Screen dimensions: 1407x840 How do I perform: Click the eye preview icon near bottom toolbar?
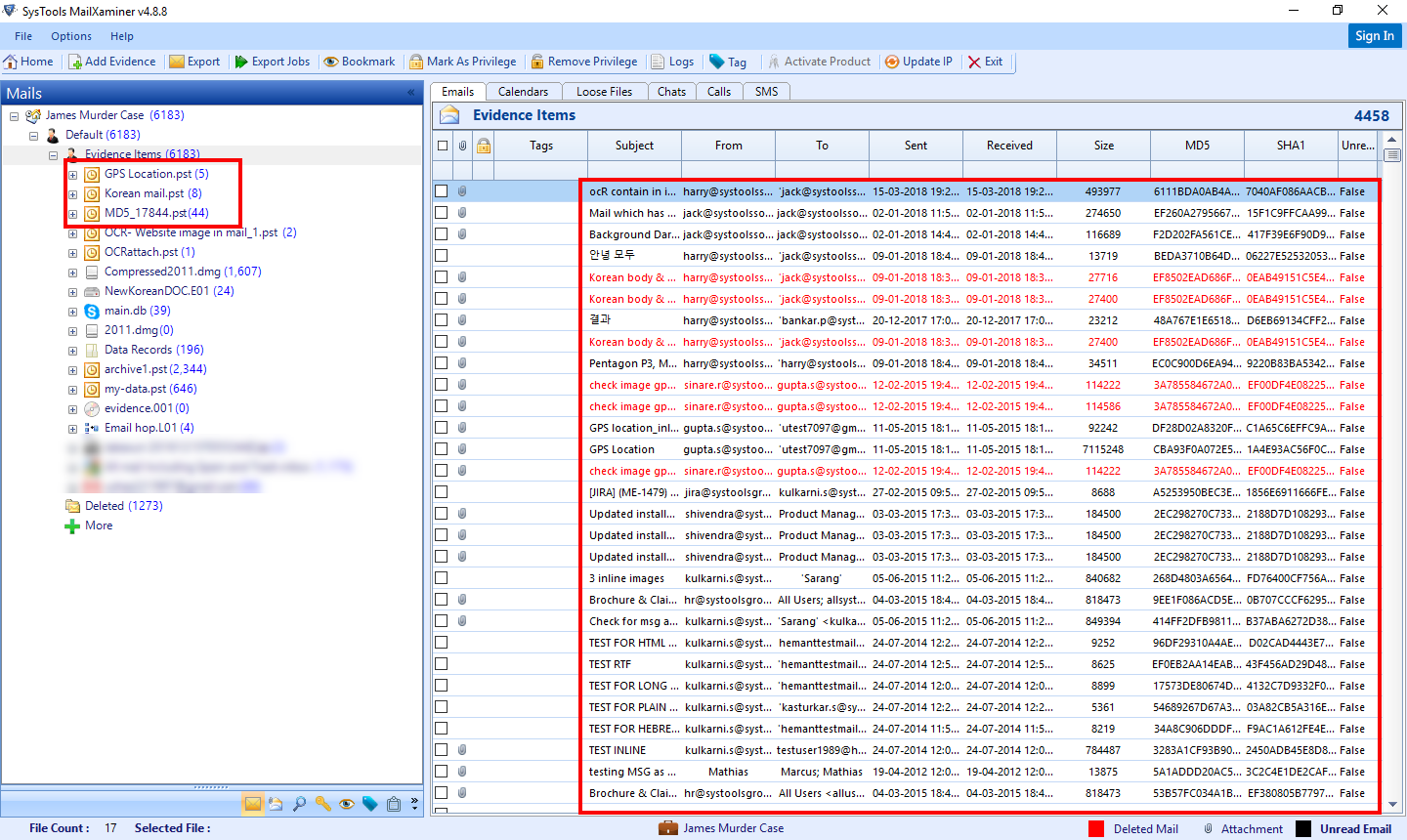347,803
